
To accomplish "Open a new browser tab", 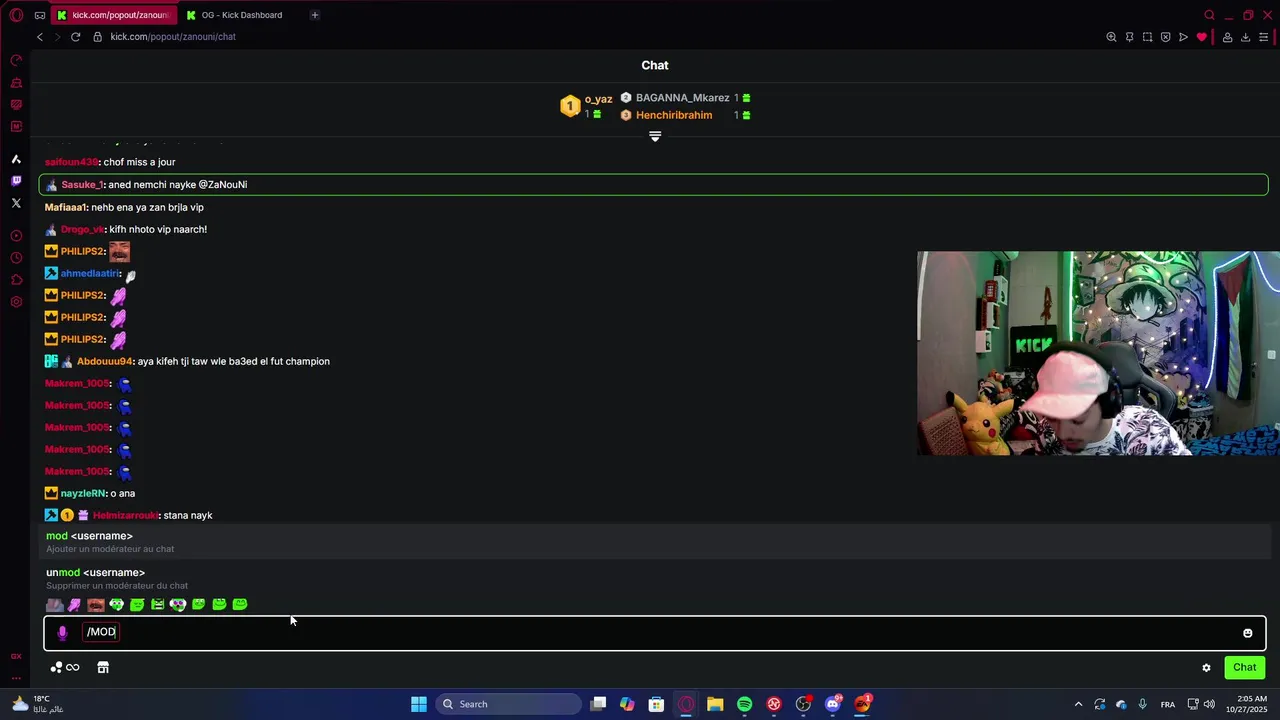I will click(315, 15).
